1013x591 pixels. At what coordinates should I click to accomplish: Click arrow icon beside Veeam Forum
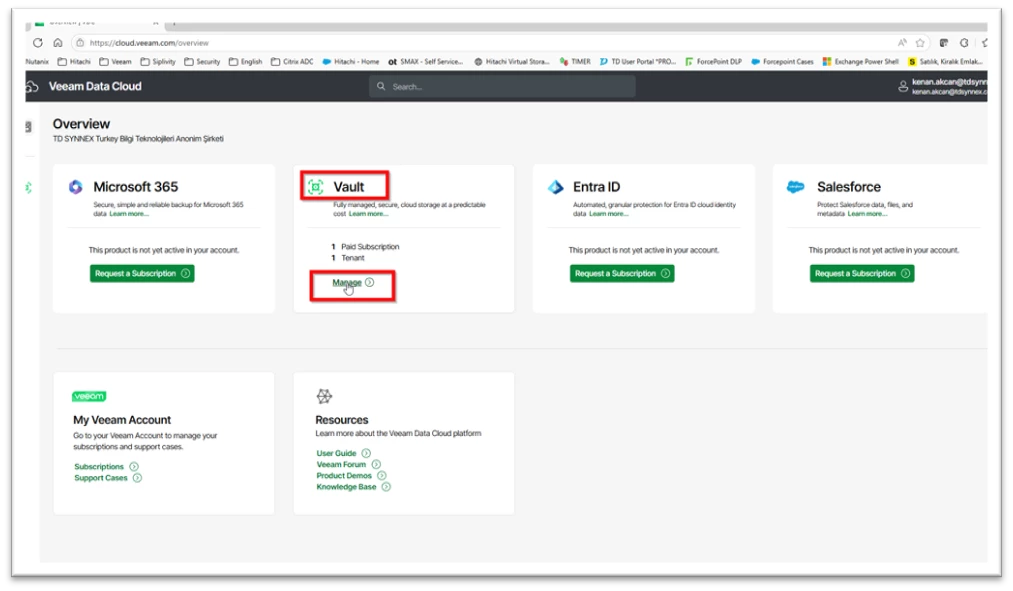click(376, 464)
